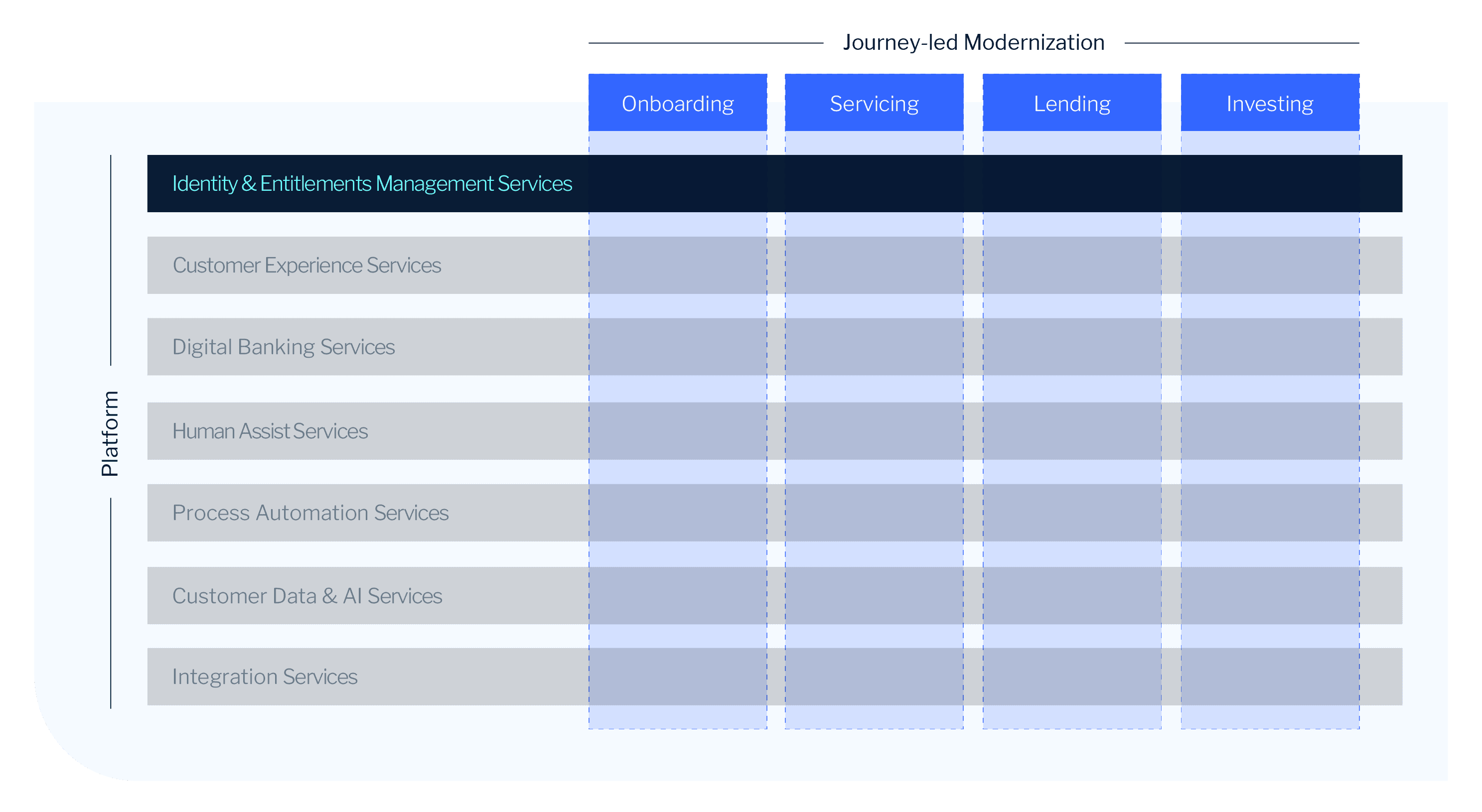
Task: Select the Onboarding journey column header
Action: tap(678, 102)
